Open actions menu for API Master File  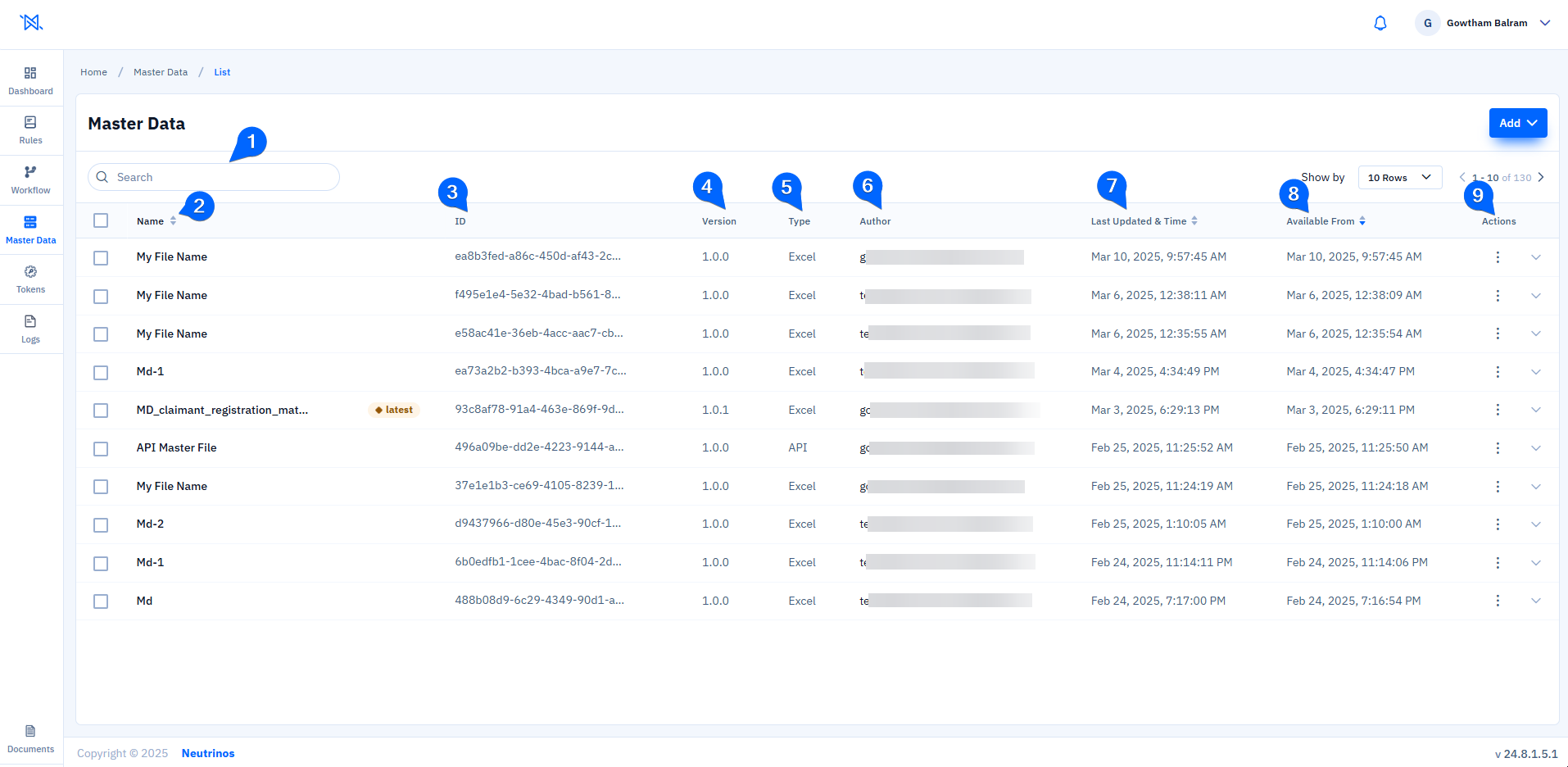pos(1498,448)
